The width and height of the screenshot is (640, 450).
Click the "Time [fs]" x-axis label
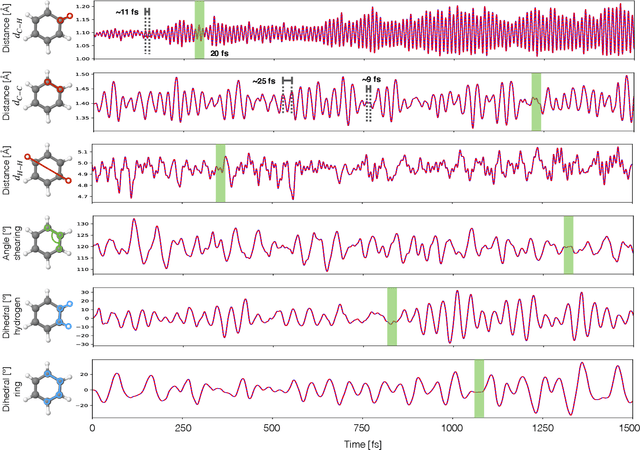click(x=362, y=441)
